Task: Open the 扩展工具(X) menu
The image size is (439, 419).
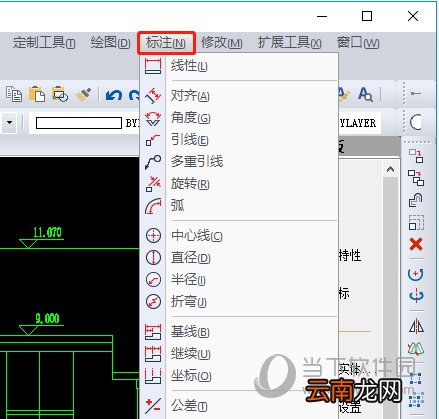Action: [289, 43]
